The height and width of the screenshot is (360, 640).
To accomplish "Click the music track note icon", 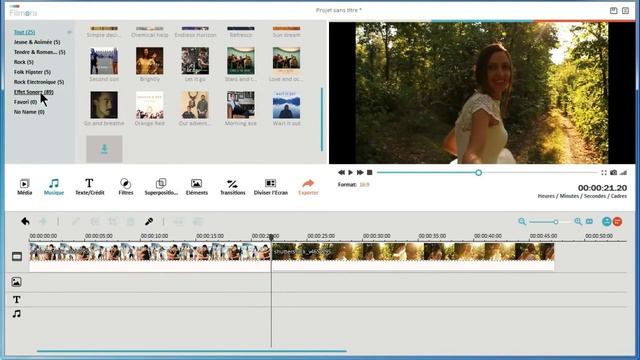I will click(16, 314).
